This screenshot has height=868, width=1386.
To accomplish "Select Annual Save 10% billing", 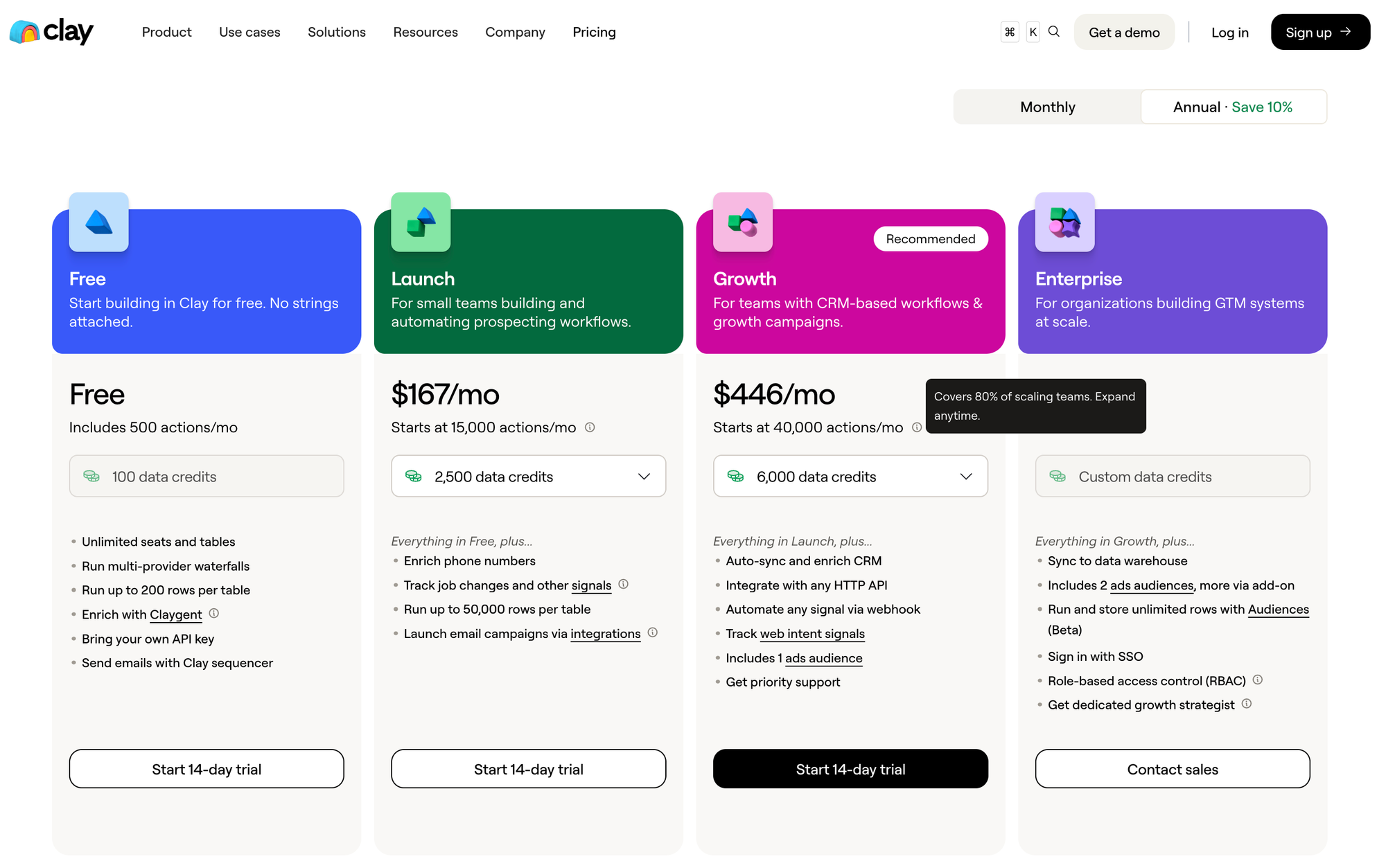I will click(1233, 107).
